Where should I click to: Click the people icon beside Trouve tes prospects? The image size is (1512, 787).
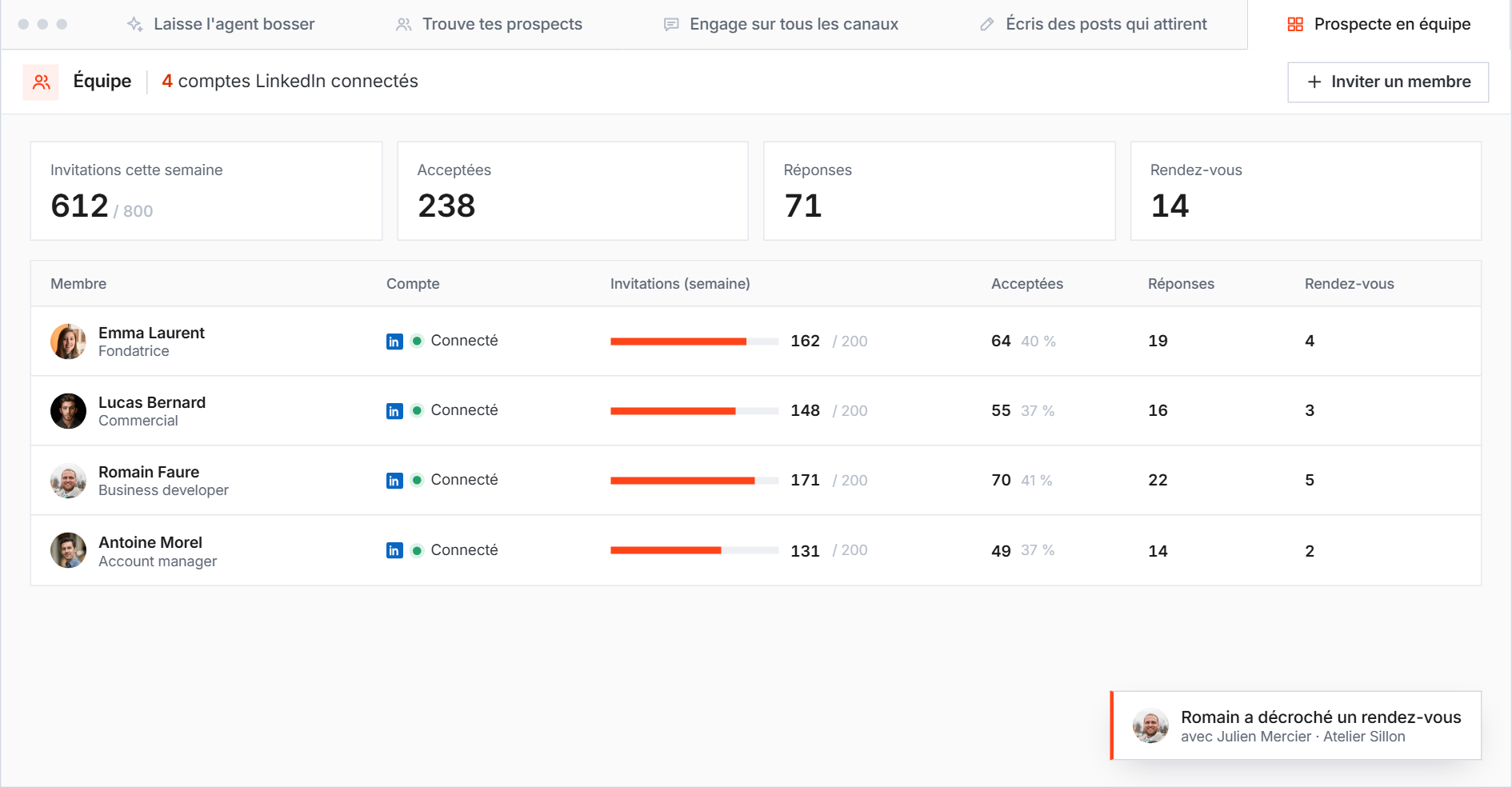(404, 24)
